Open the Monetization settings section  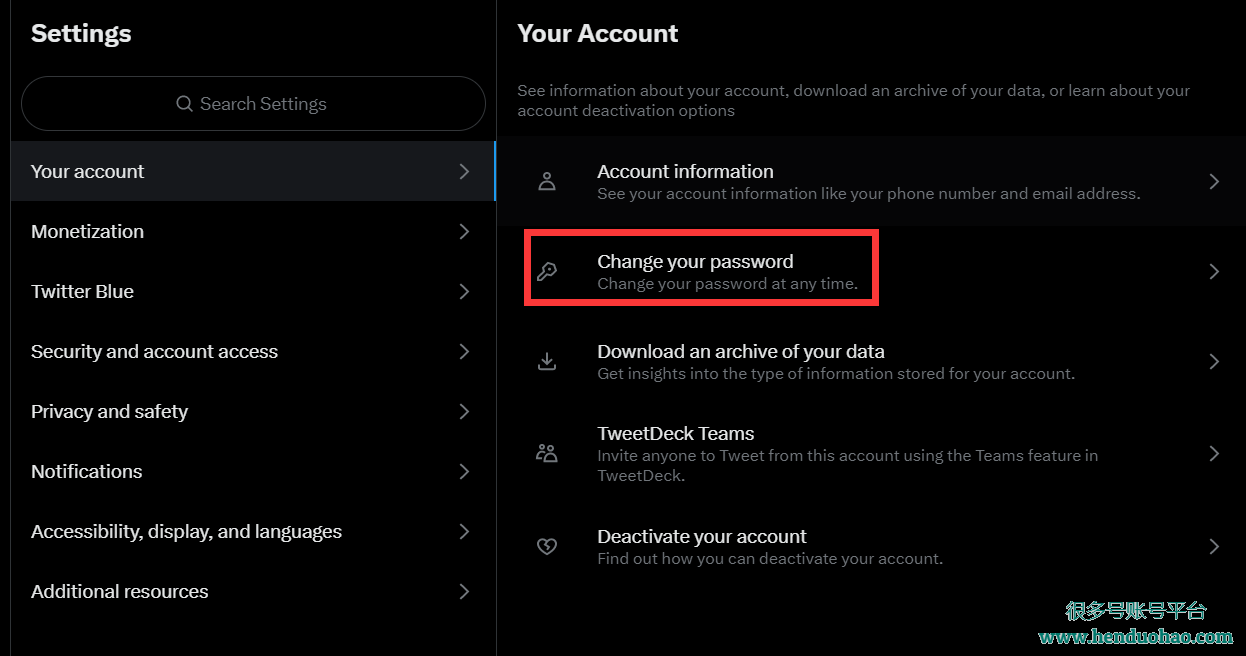88,231
